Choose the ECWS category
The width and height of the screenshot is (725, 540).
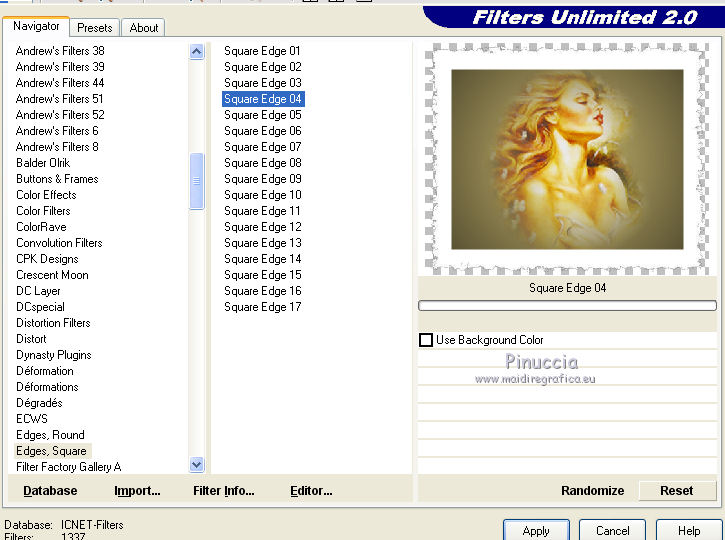click(x=32, y=419)
